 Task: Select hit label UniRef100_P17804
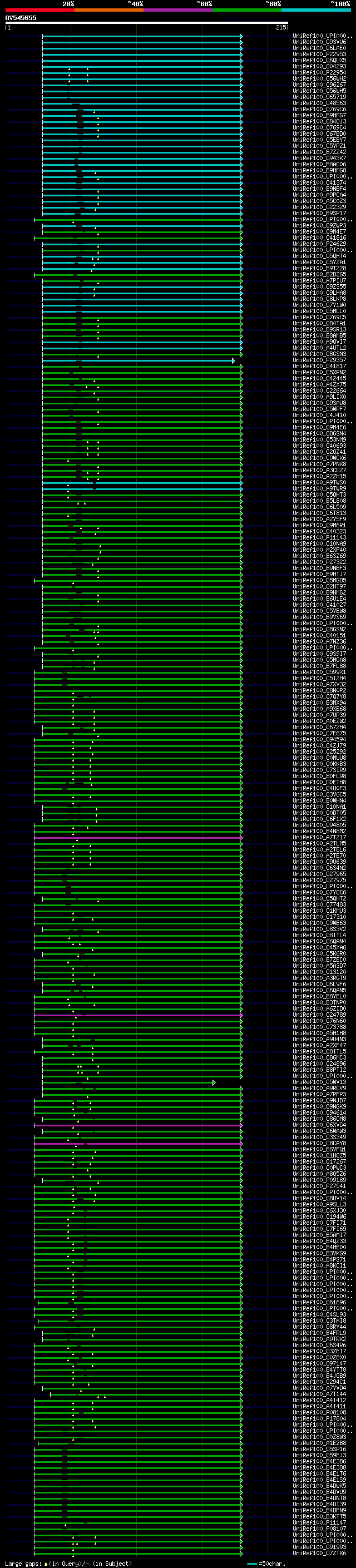coord(319,1418)
